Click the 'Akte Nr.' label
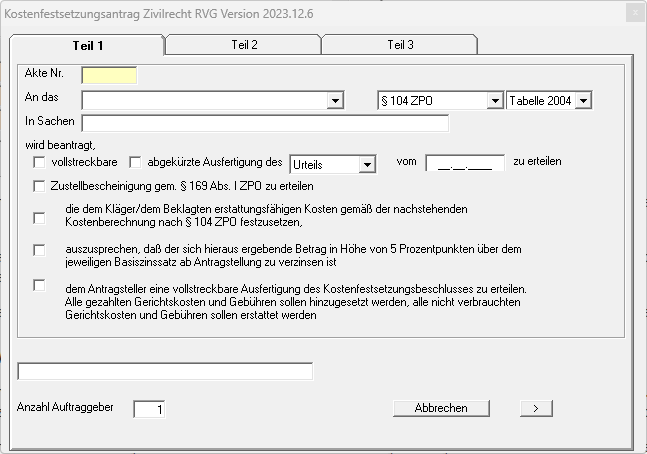 point(44,73)
